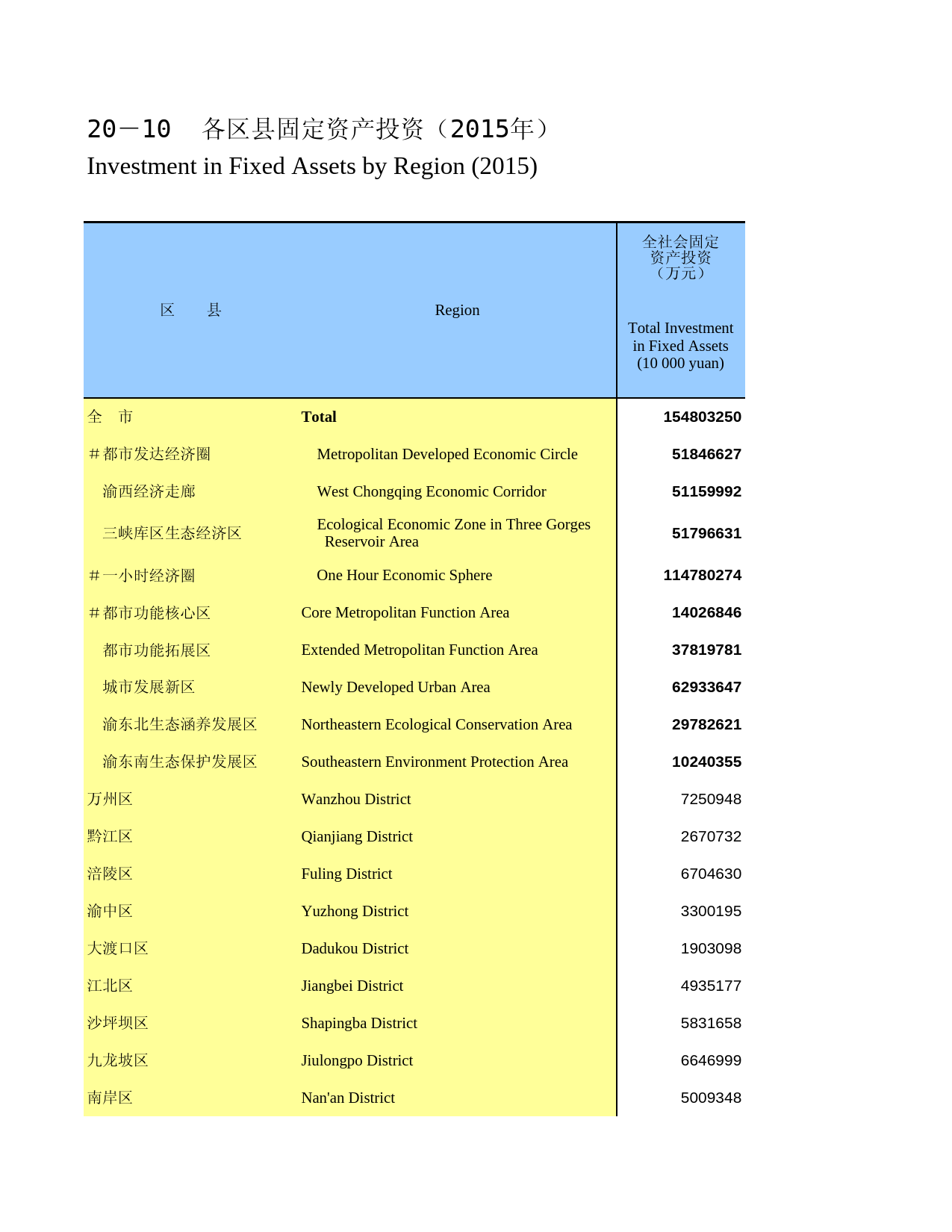Click West Chongqing Economic Corridor row label

pyautogui.click(x=431, y=491)
